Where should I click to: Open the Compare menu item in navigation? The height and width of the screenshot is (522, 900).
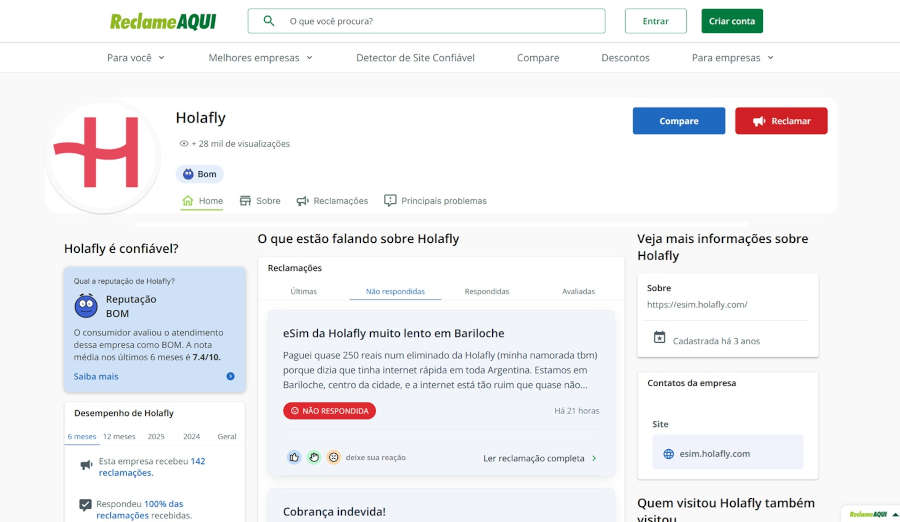[x=538, y=57]
